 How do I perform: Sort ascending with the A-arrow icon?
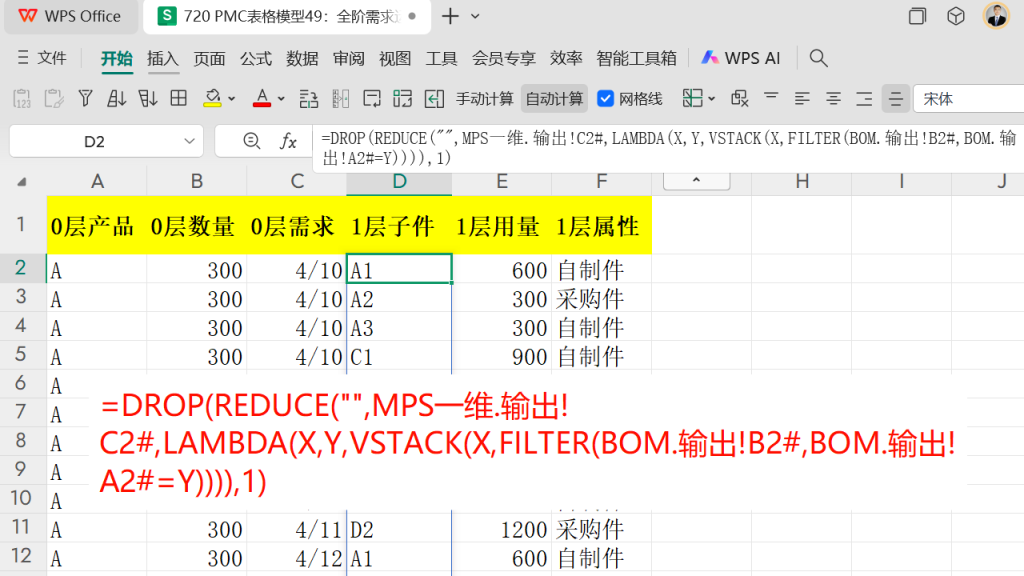tap(116, 99)
